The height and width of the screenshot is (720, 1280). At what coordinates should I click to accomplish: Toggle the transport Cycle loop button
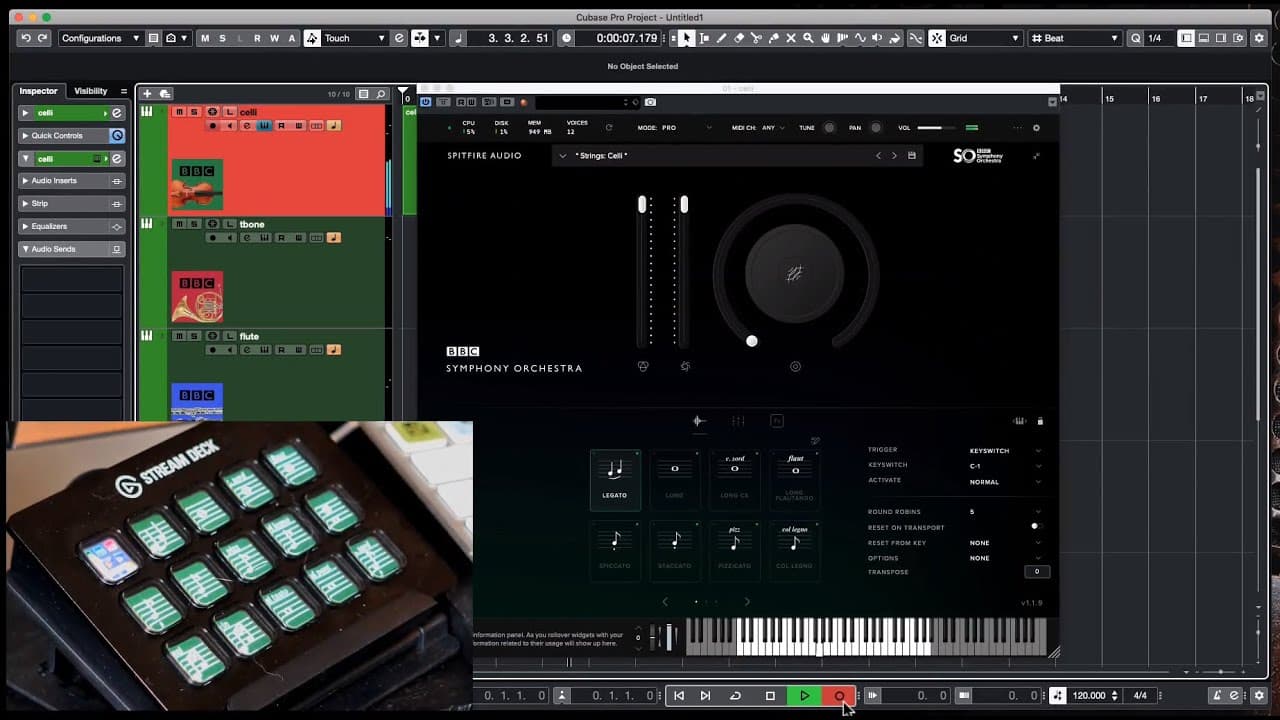pos(735,696)
